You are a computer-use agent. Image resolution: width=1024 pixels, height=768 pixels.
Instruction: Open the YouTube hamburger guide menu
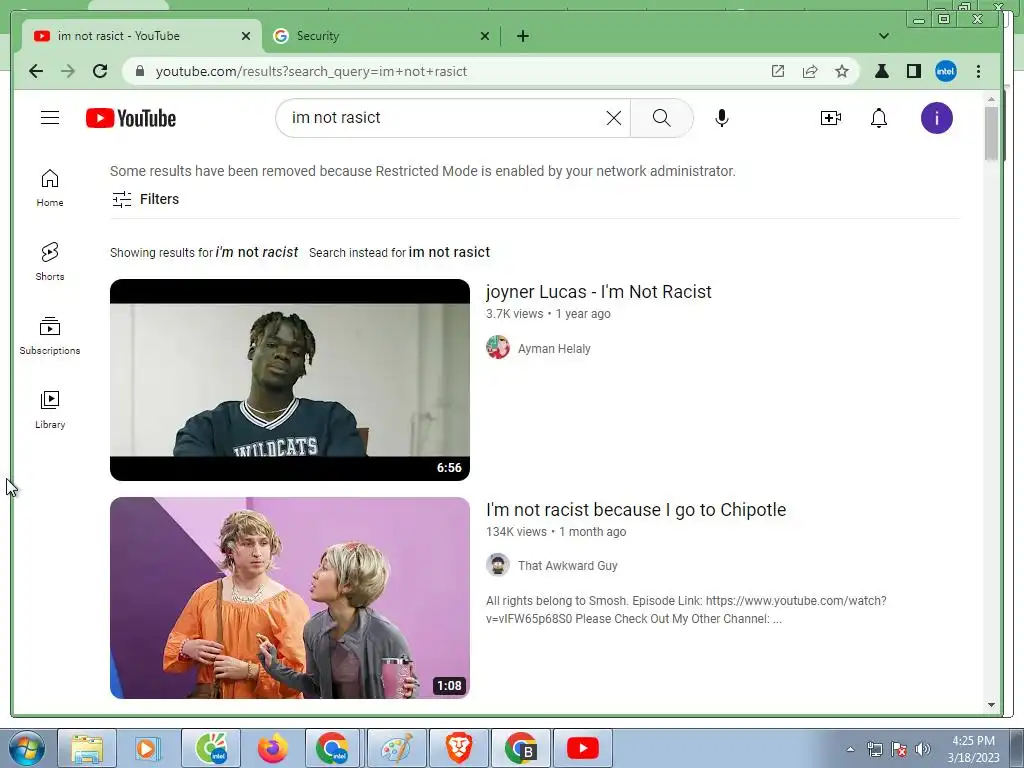point(50,118)
